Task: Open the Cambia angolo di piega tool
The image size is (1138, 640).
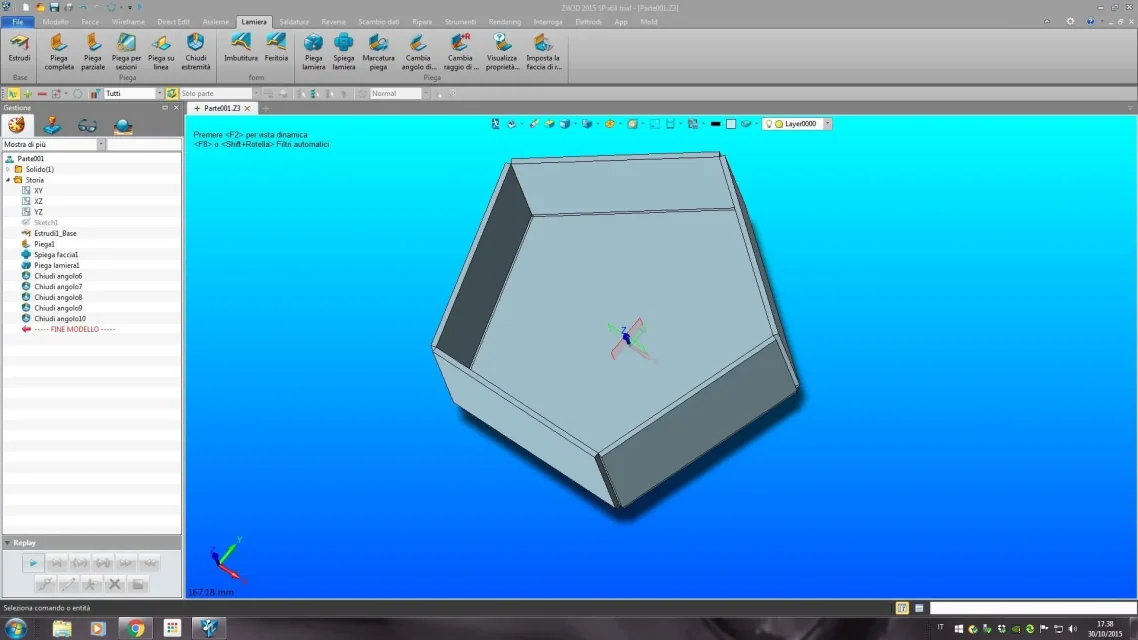Action: point(418,52)
